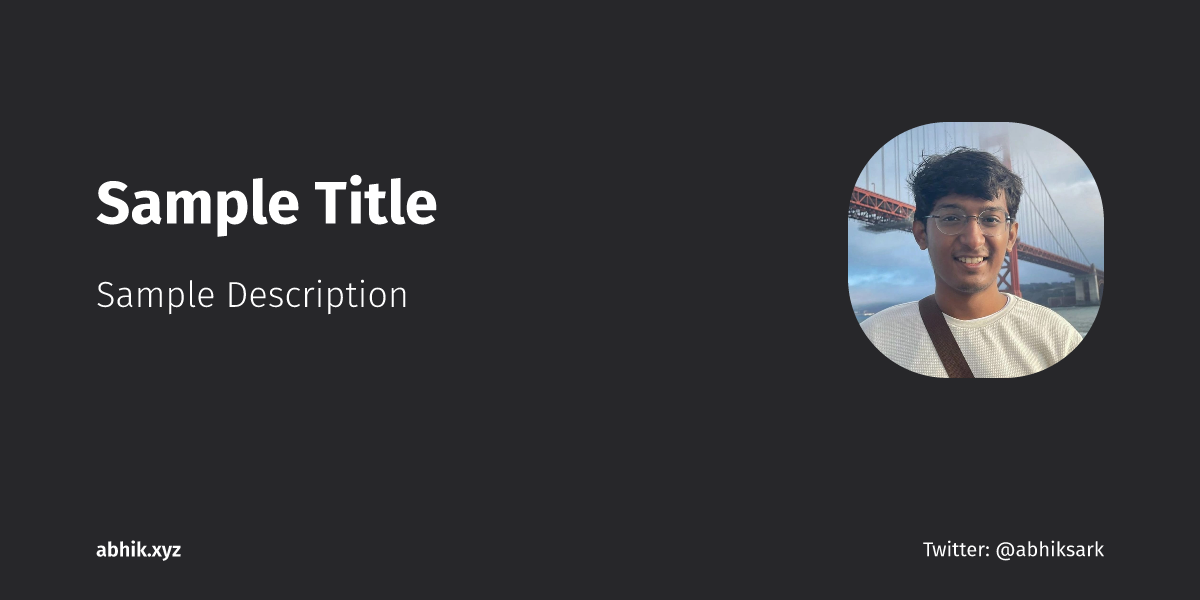Click the @abhiksark Twitter handle
This screenshot has height=600, width=1200.
pyautogui.click(x=1049, y=549)
